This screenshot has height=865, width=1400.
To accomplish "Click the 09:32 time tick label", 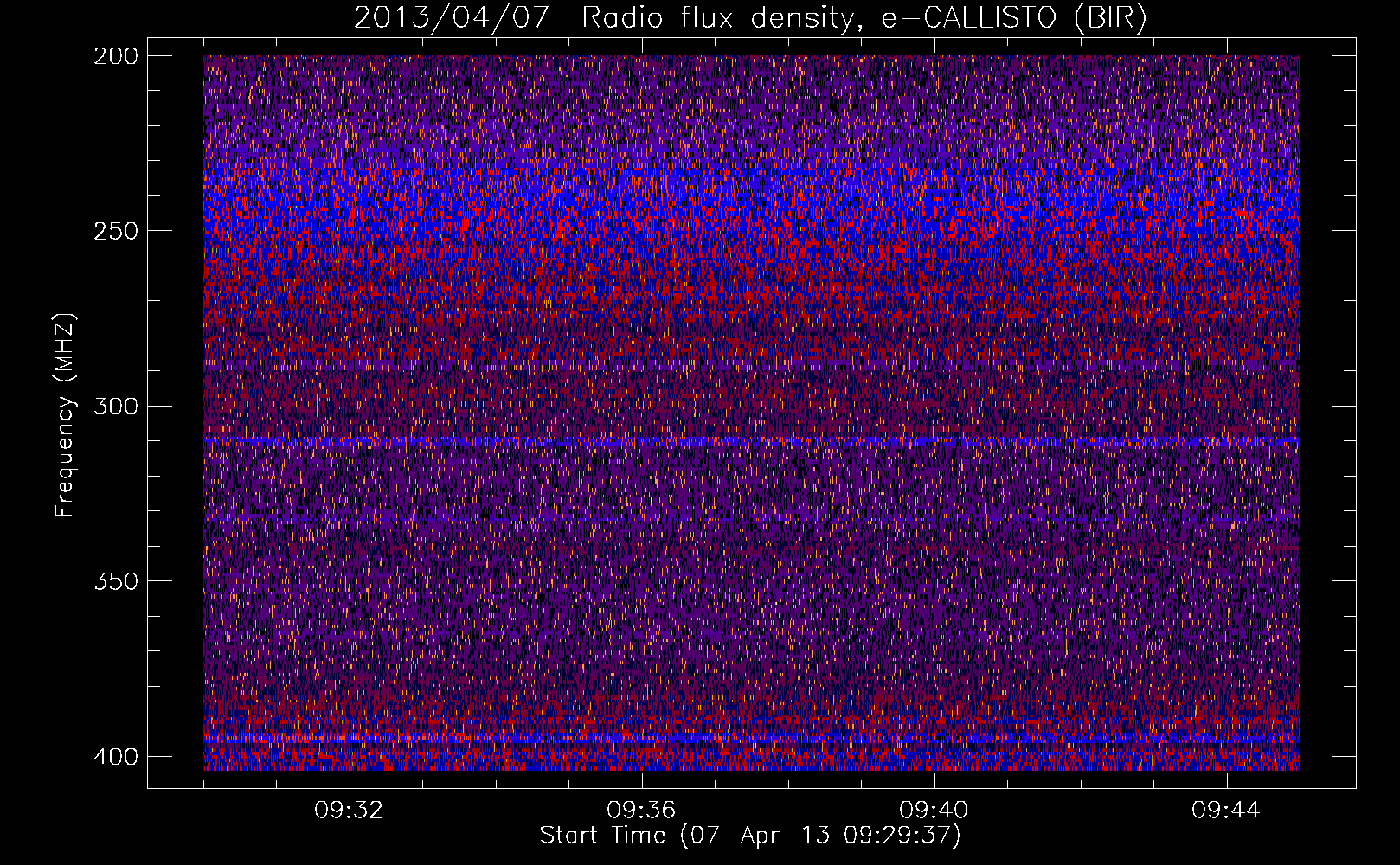I will point(349,811).
